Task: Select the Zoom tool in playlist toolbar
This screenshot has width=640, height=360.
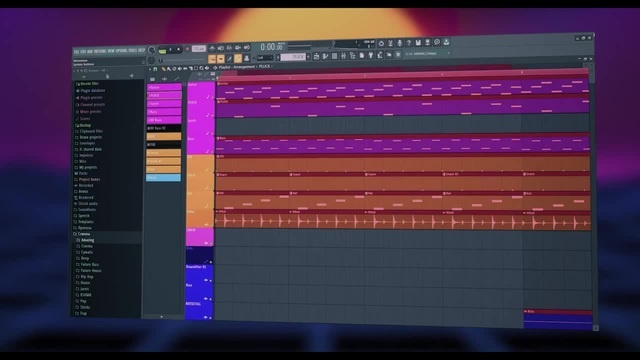Action: click(201, 68)
